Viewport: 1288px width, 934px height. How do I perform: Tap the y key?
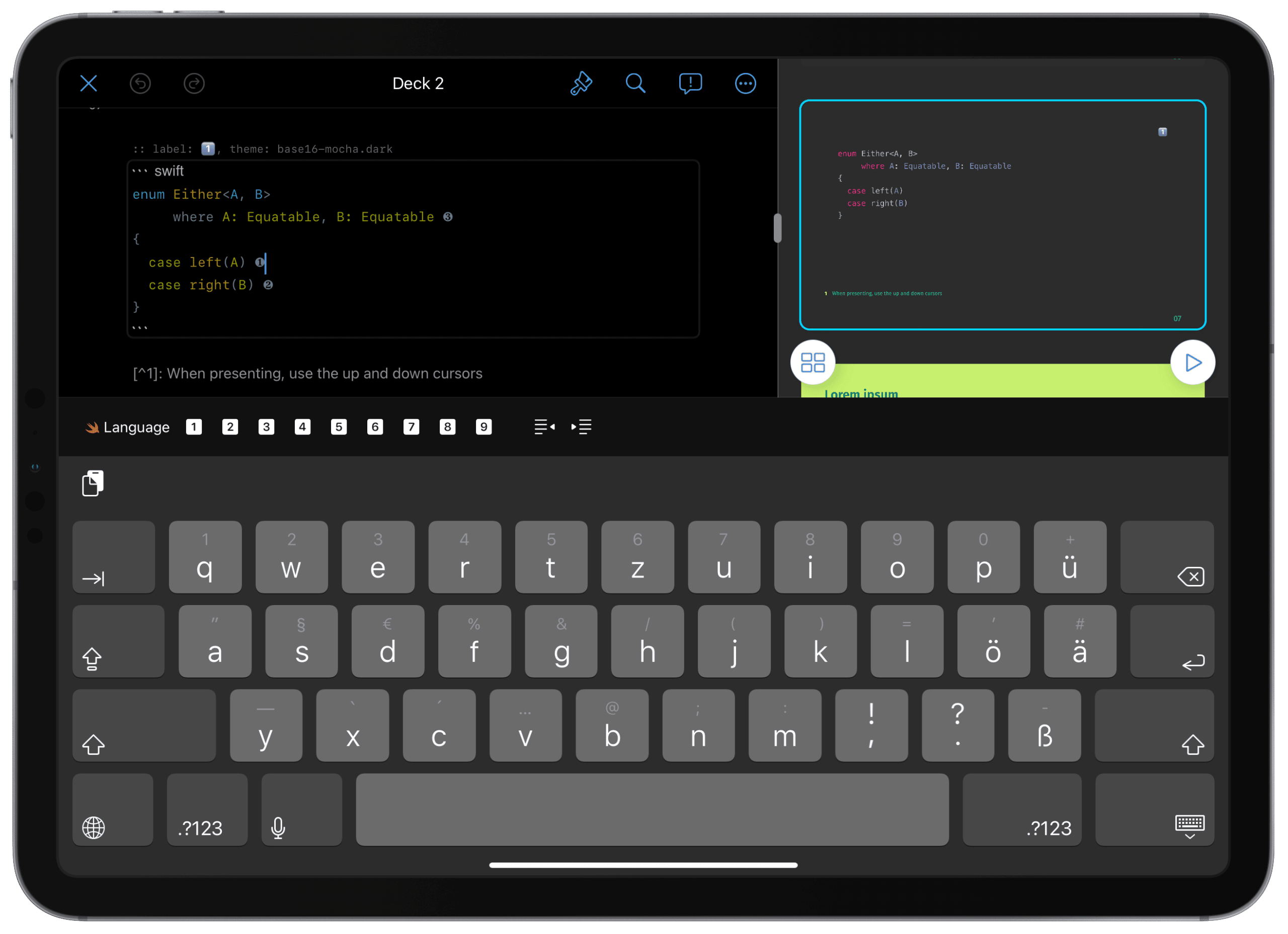coord(266,726)
